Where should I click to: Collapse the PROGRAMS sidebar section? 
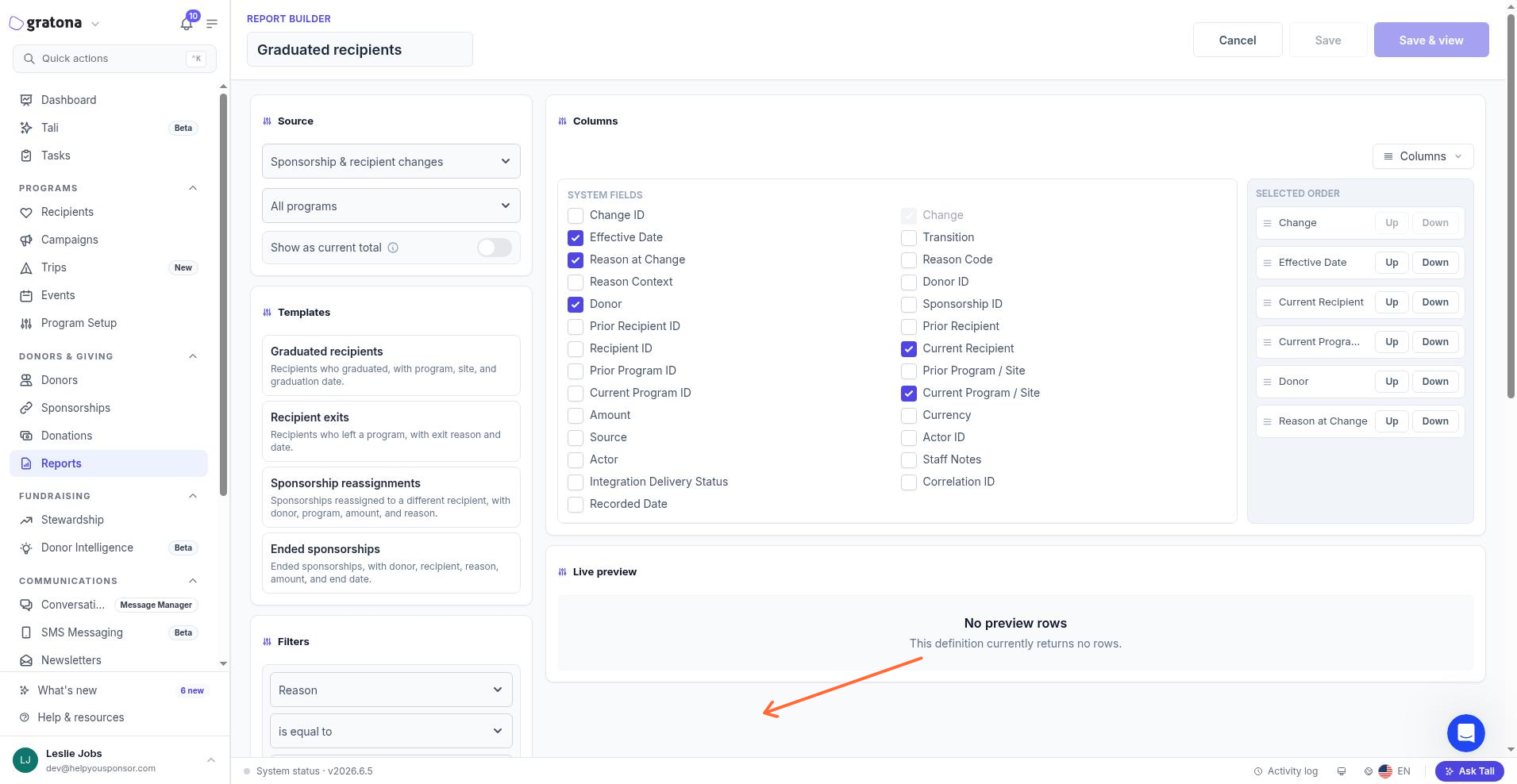(193, 188)
